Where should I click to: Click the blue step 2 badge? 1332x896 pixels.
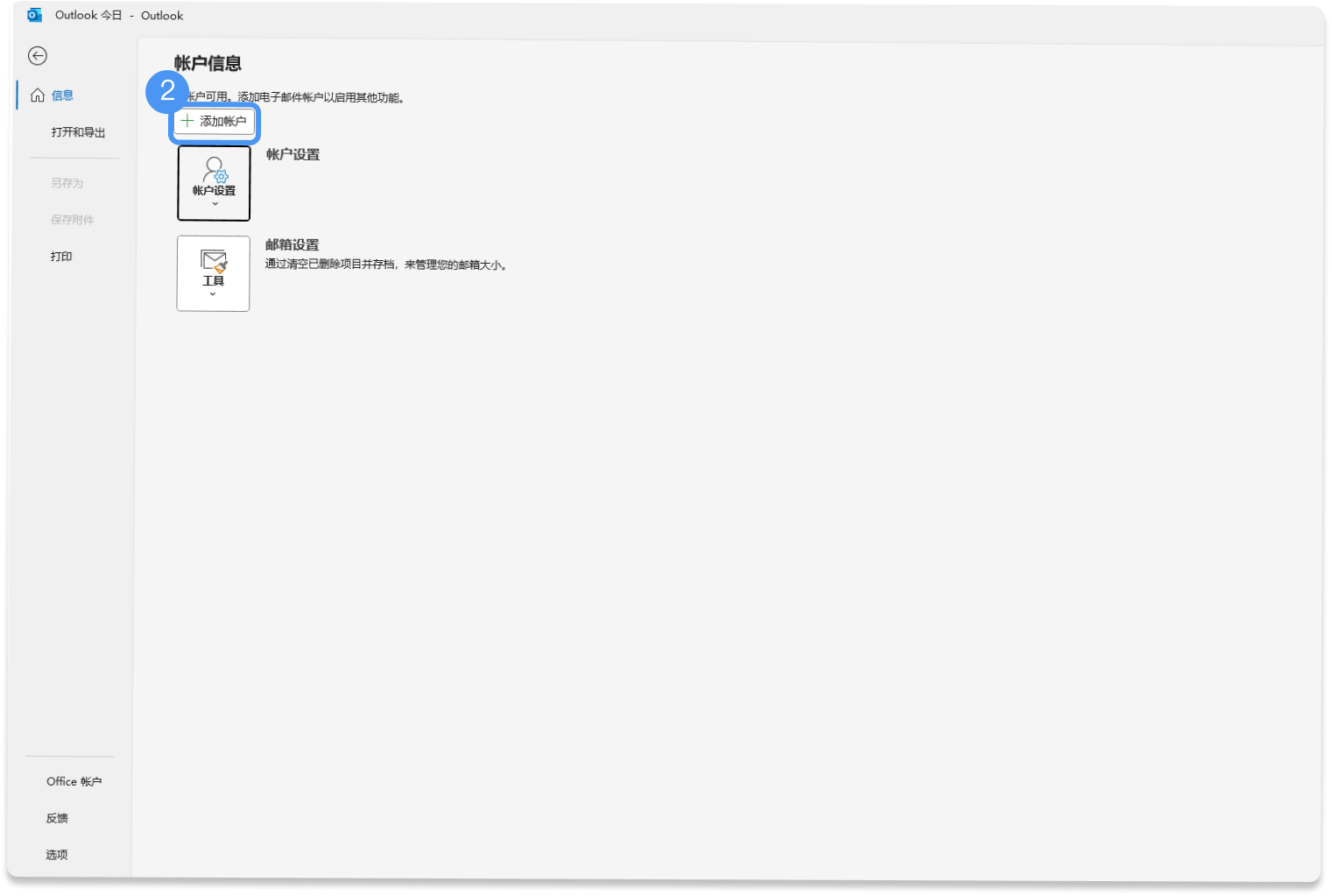167,91
